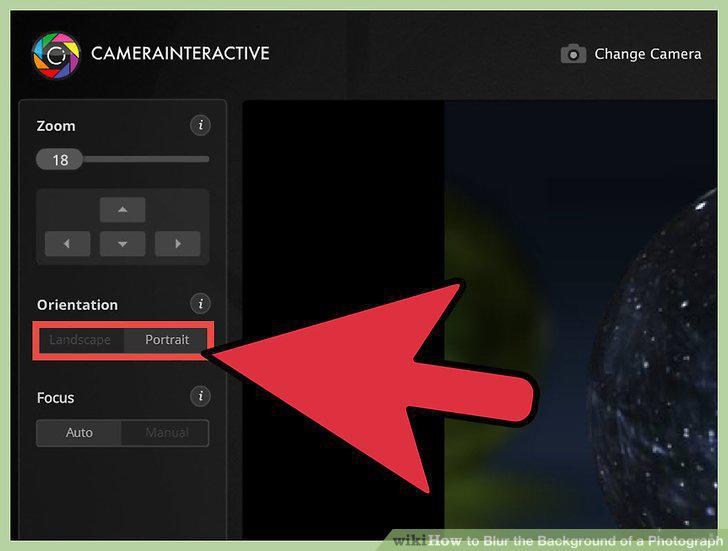This screenshot has height=551, width=728.
Task: Click the CAMERAINTERACTIVE title text
Action: click(x=180, y=53)
